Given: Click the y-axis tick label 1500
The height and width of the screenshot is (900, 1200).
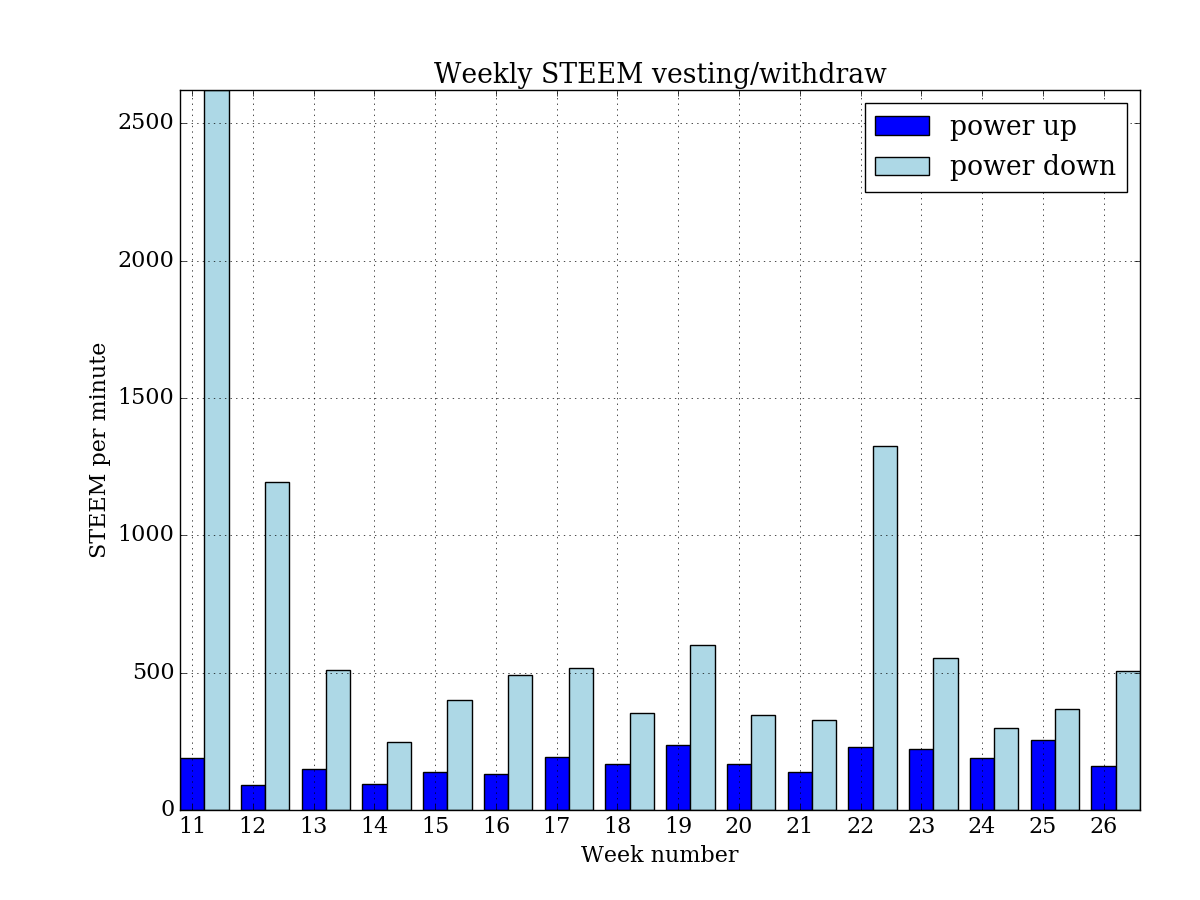Looking at the screenshot, I should (146, 398).
